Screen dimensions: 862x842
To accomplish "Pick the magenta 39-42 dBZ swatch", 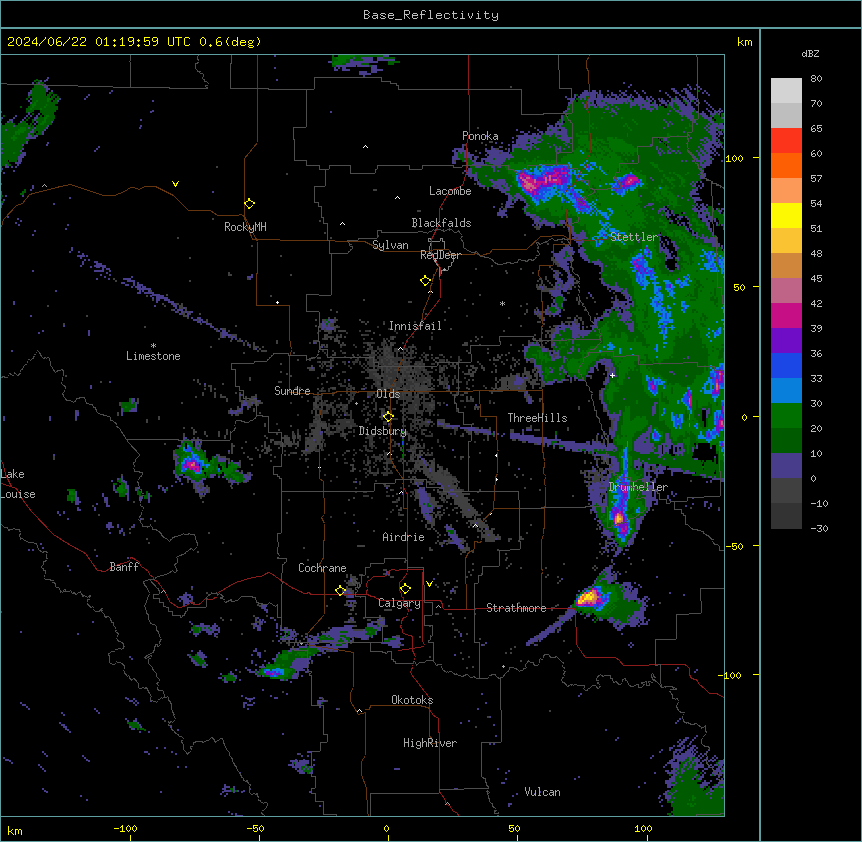I will click(x=786, y=315).
